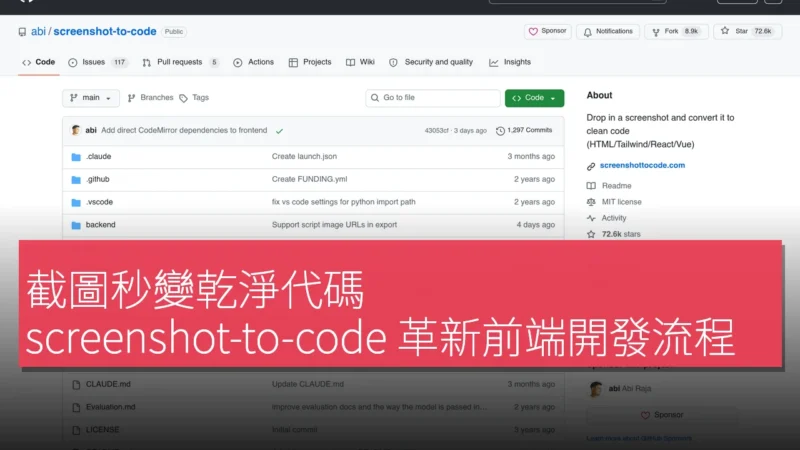This screenshot has width=800, height=450.
Task: Open 'Create launch.json' commit message
Action: [304, 157]
